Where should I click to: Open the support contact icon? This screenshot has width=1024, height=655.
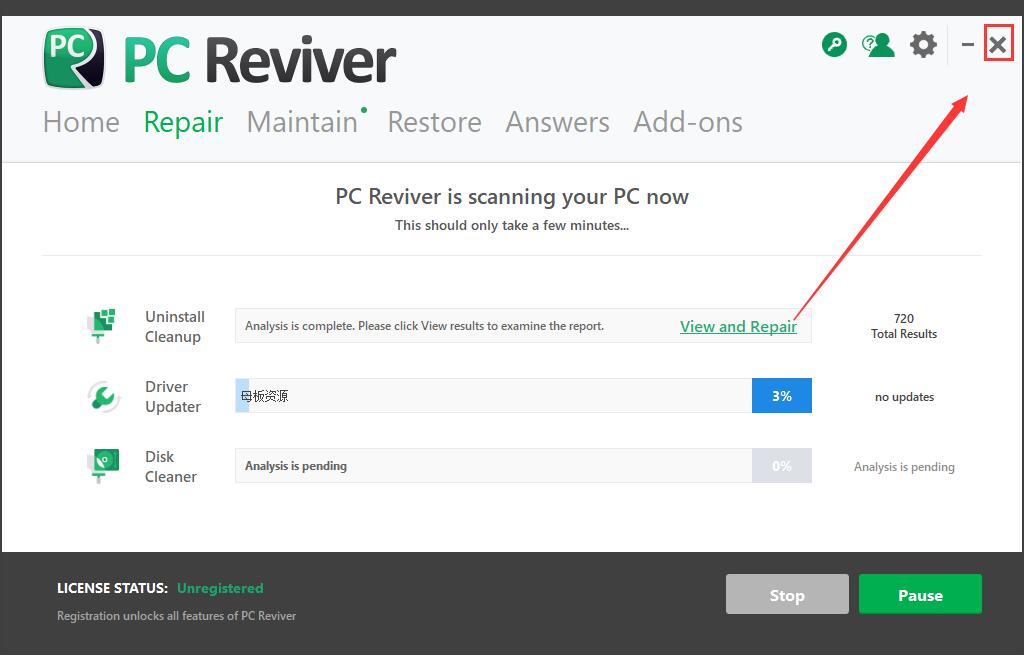[x=878, y=44]
